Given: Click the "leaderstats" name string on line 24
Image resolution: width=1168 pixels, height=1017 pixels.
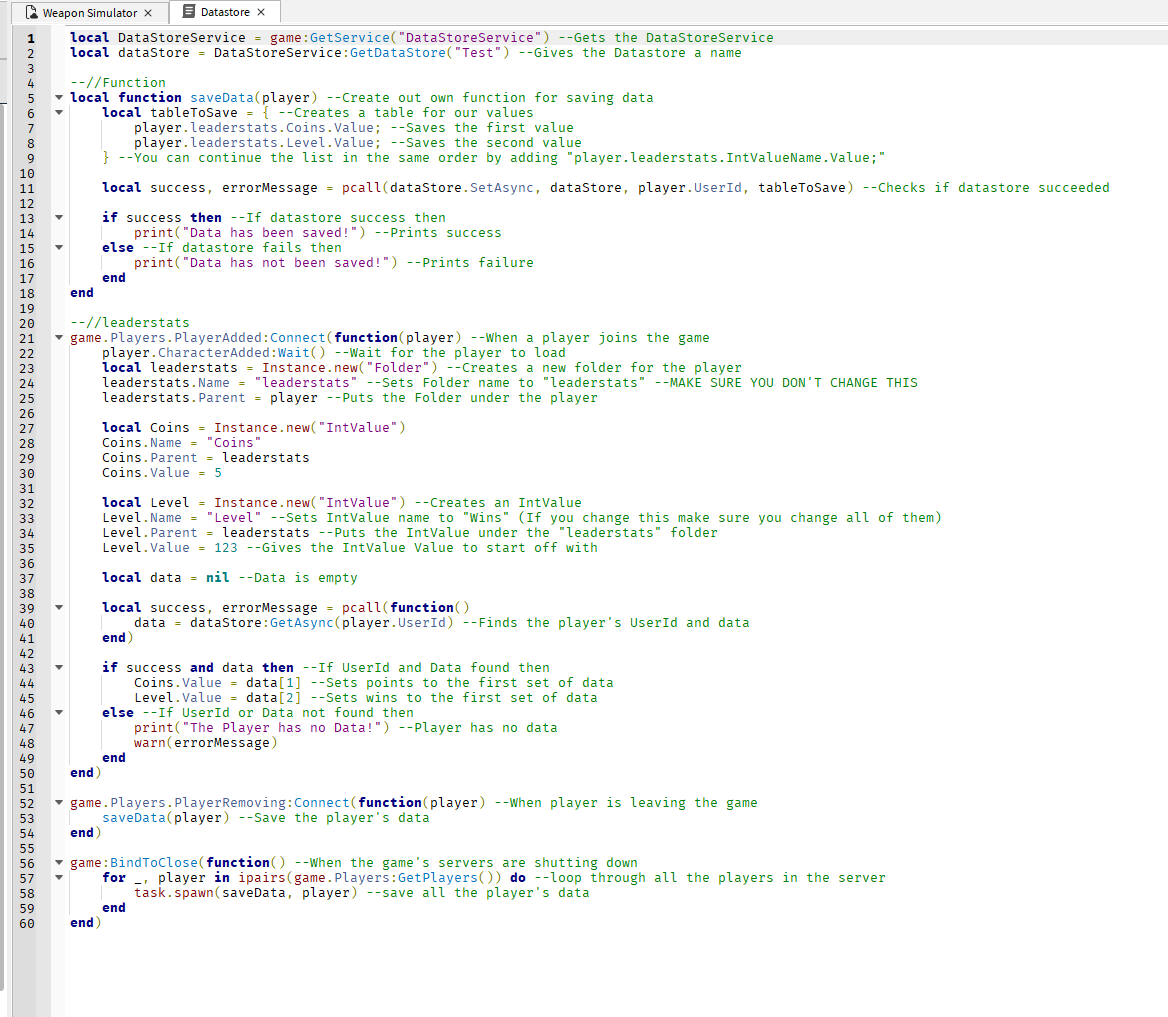Looking at the screenshot, I should [305, 382].
